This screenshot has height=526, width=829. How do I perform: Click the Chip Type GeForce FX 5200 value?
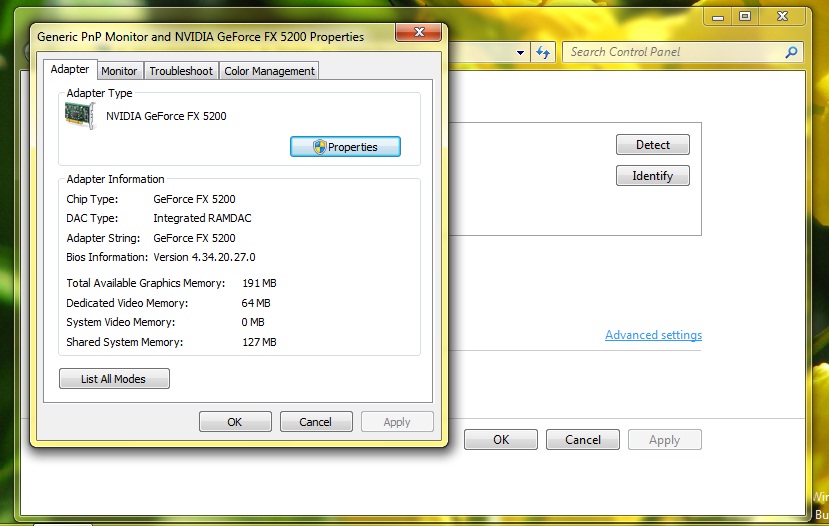click(194, 199)
